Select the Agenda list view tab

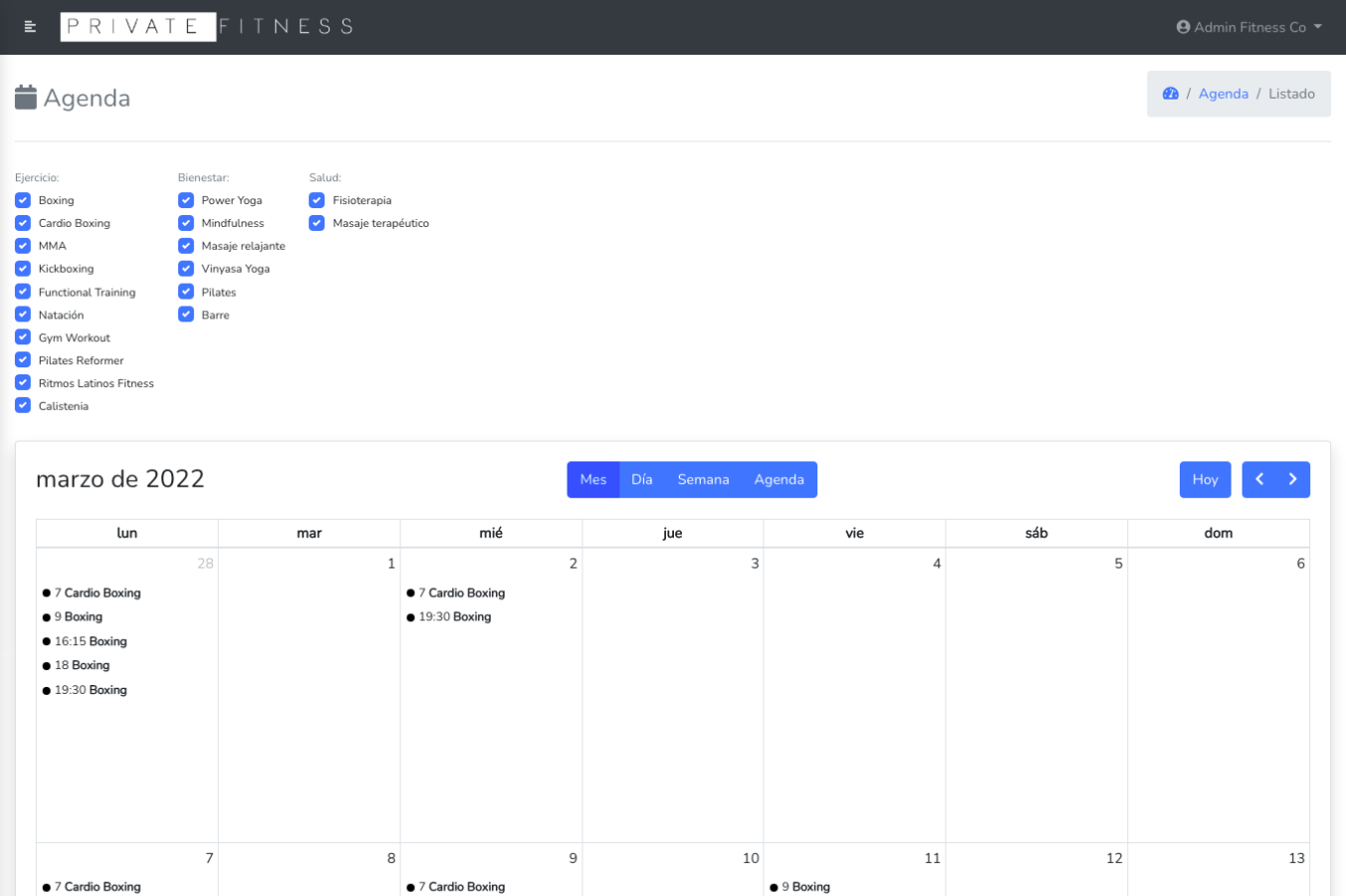tap(779, 479)
